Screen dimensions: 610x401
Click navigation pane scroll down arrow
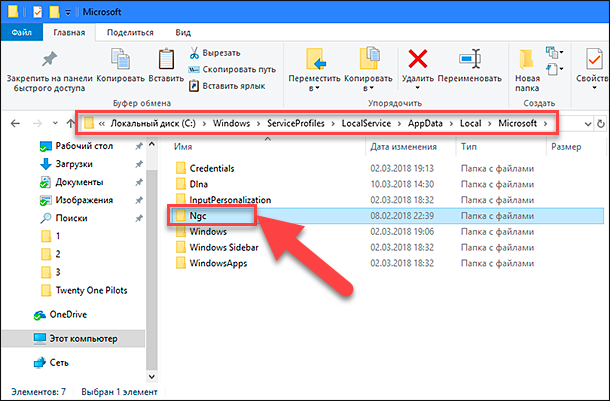152,376
